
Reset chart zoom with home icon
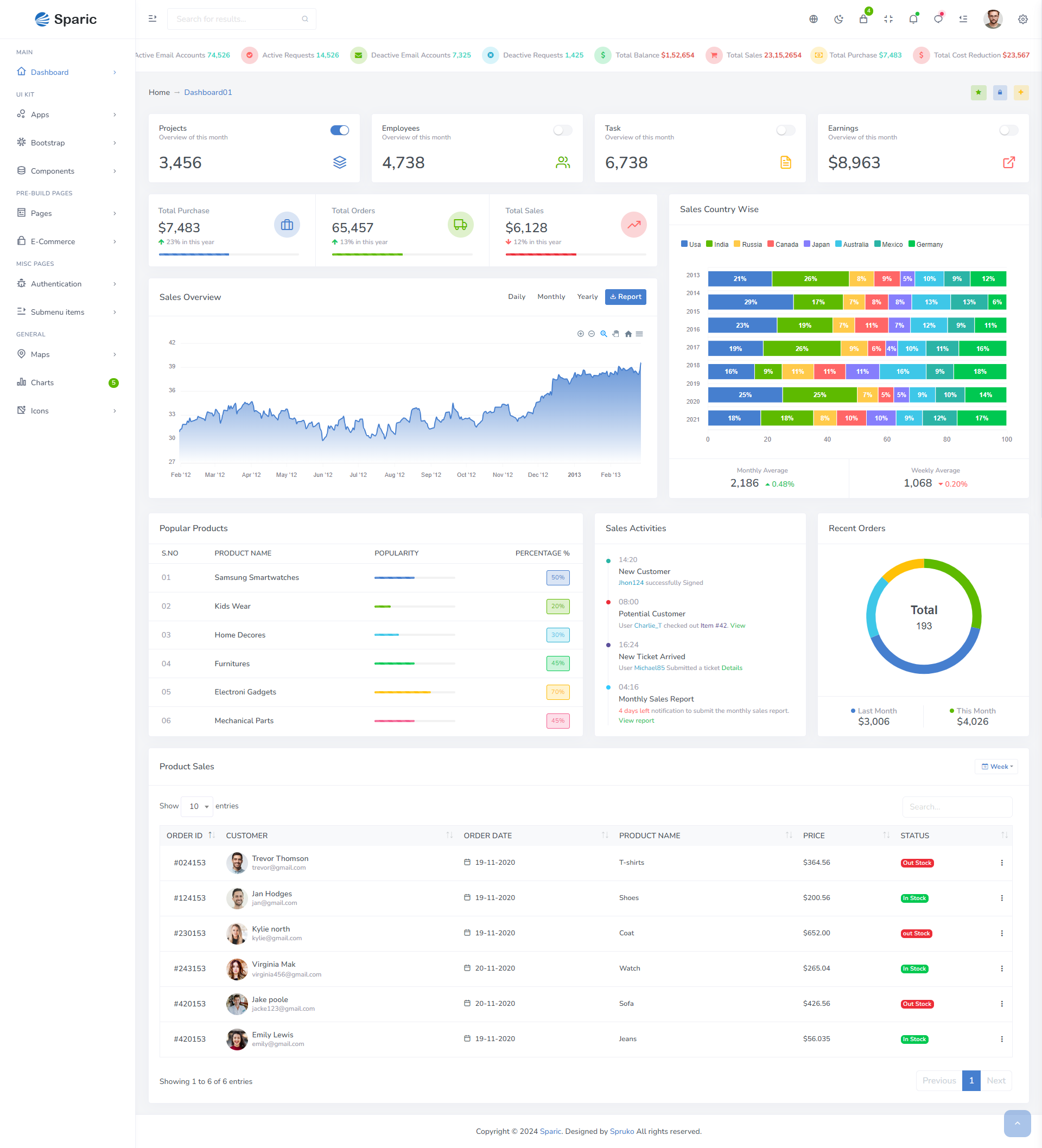point(628,334)
